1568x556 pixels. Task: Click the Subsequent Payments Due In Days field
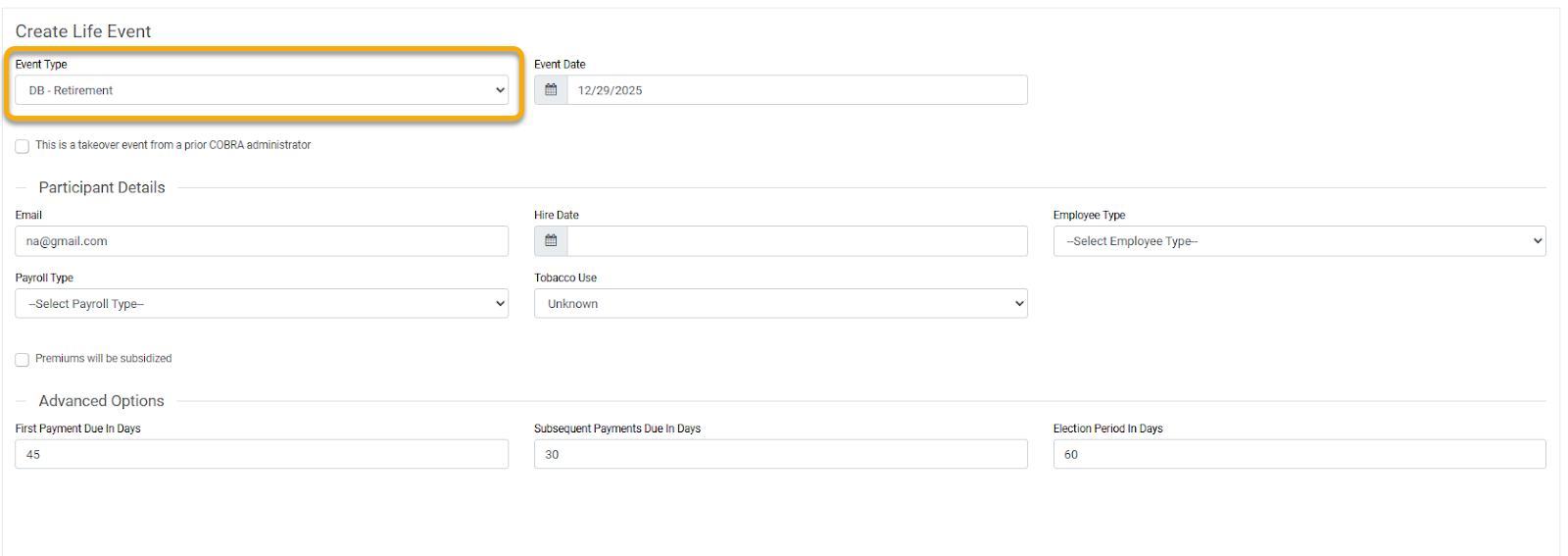coord(780,455)
